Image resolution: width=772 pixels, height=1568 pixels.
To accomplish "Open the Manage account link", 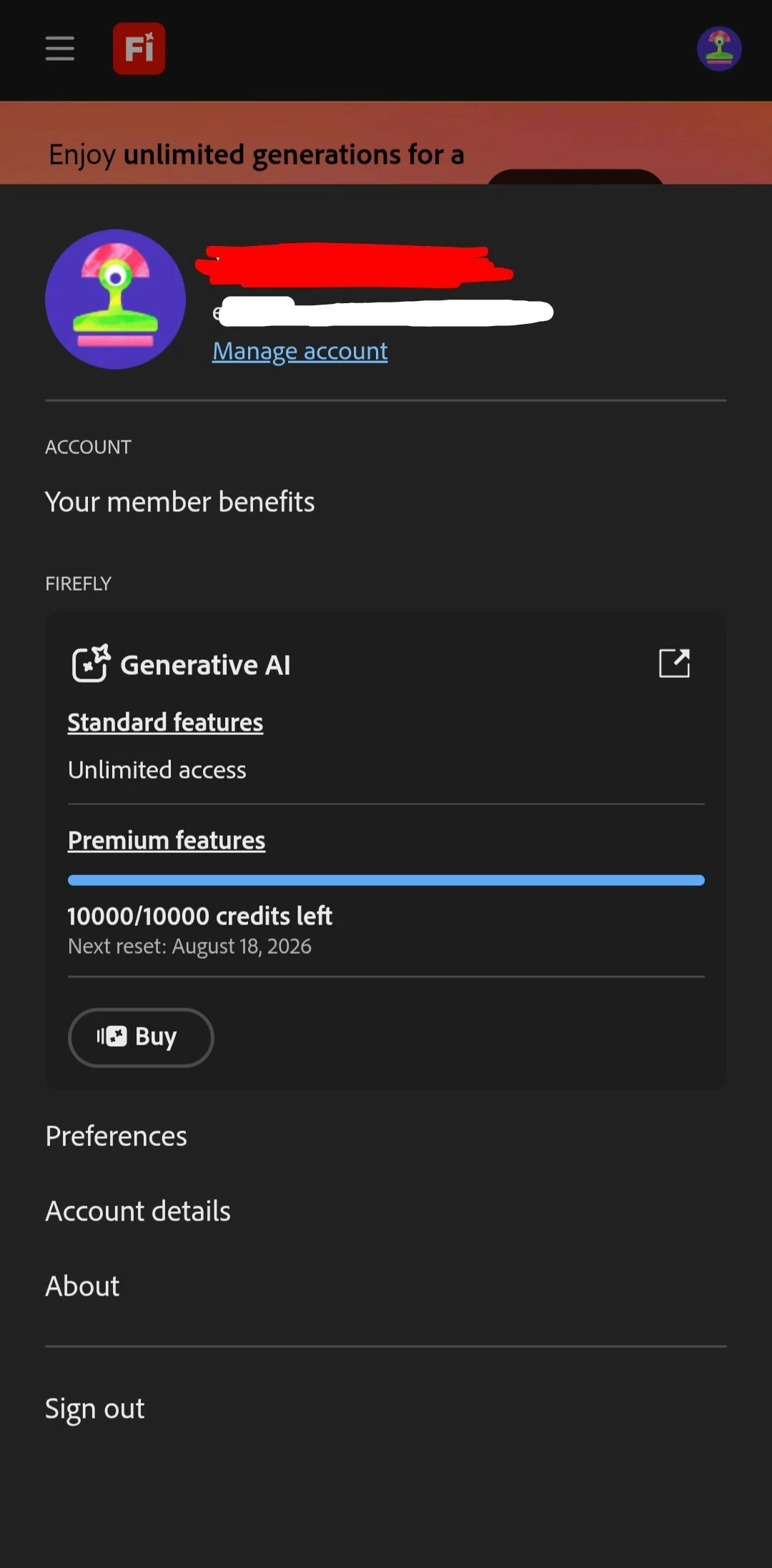I will (300, 351).
